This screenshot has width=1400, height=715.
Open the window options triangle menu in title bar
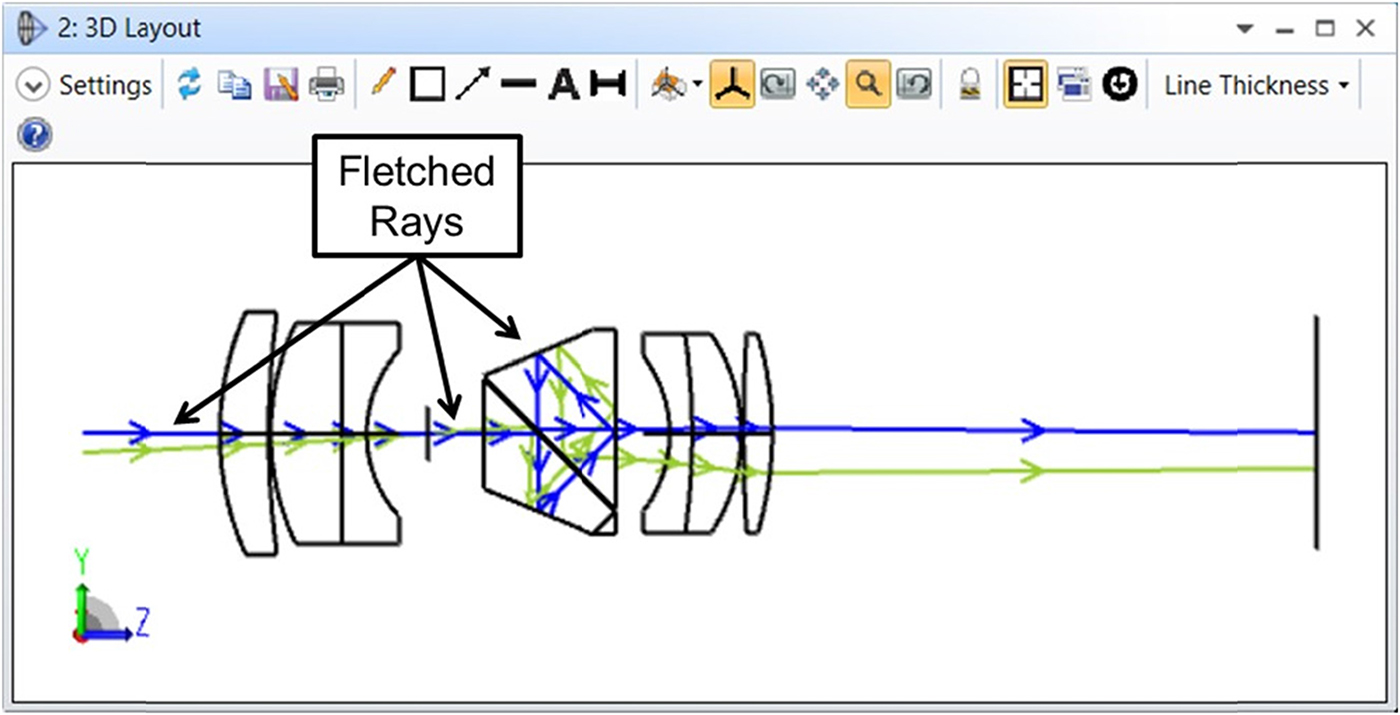[1244, 30]
